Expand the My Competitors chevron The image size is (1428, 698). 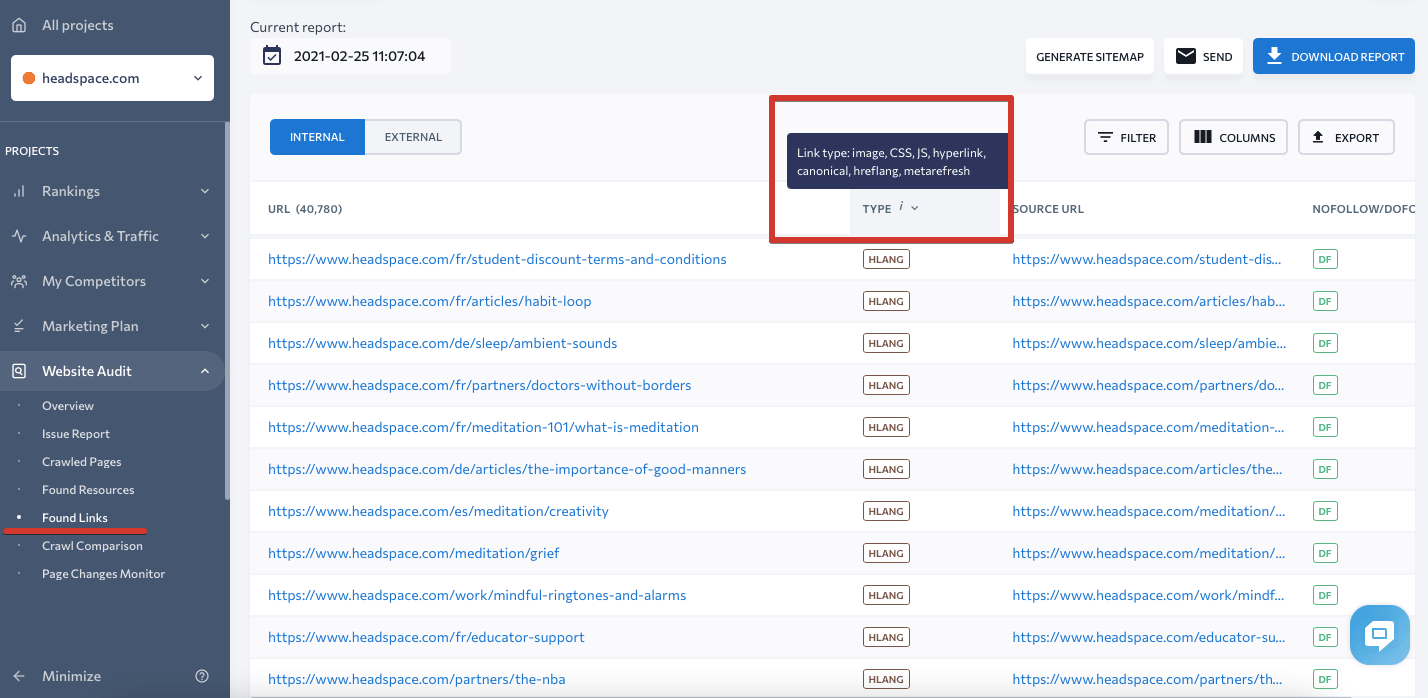[205, 281]
